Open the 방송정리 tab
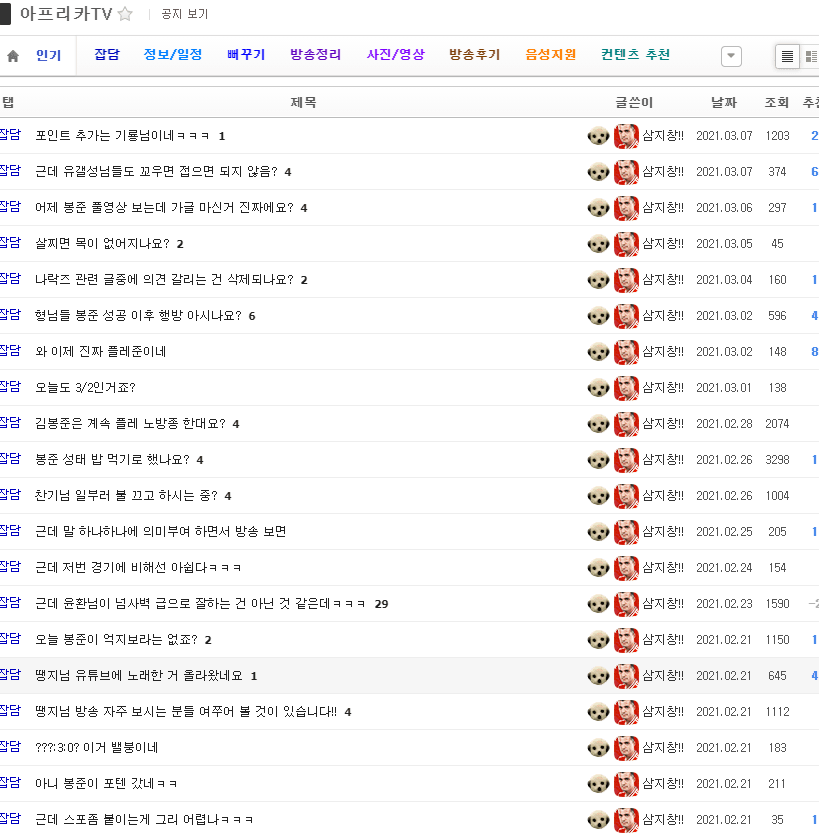 tap(316, 54)
